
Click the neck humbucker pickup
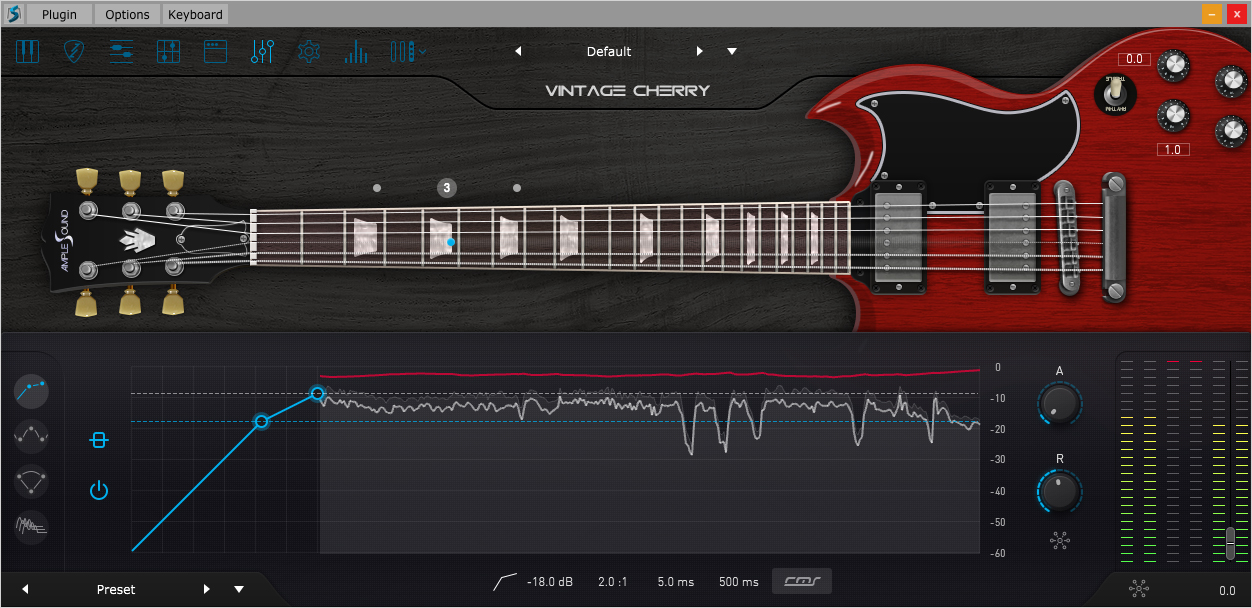(x=897, y=236)
